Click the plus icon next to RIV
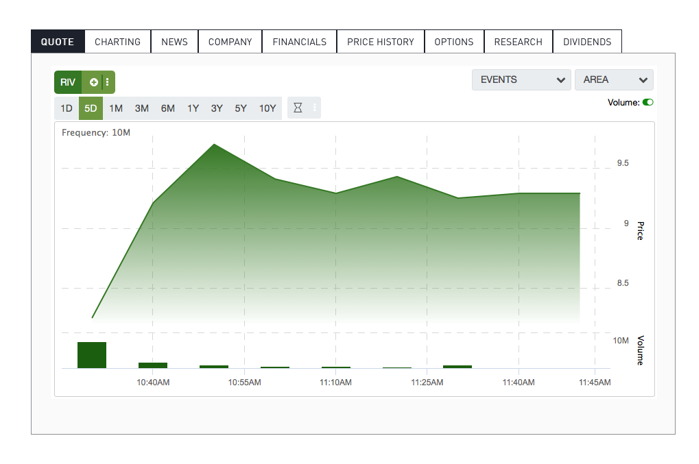Screen dimensions: 699x464 [94, 82]
